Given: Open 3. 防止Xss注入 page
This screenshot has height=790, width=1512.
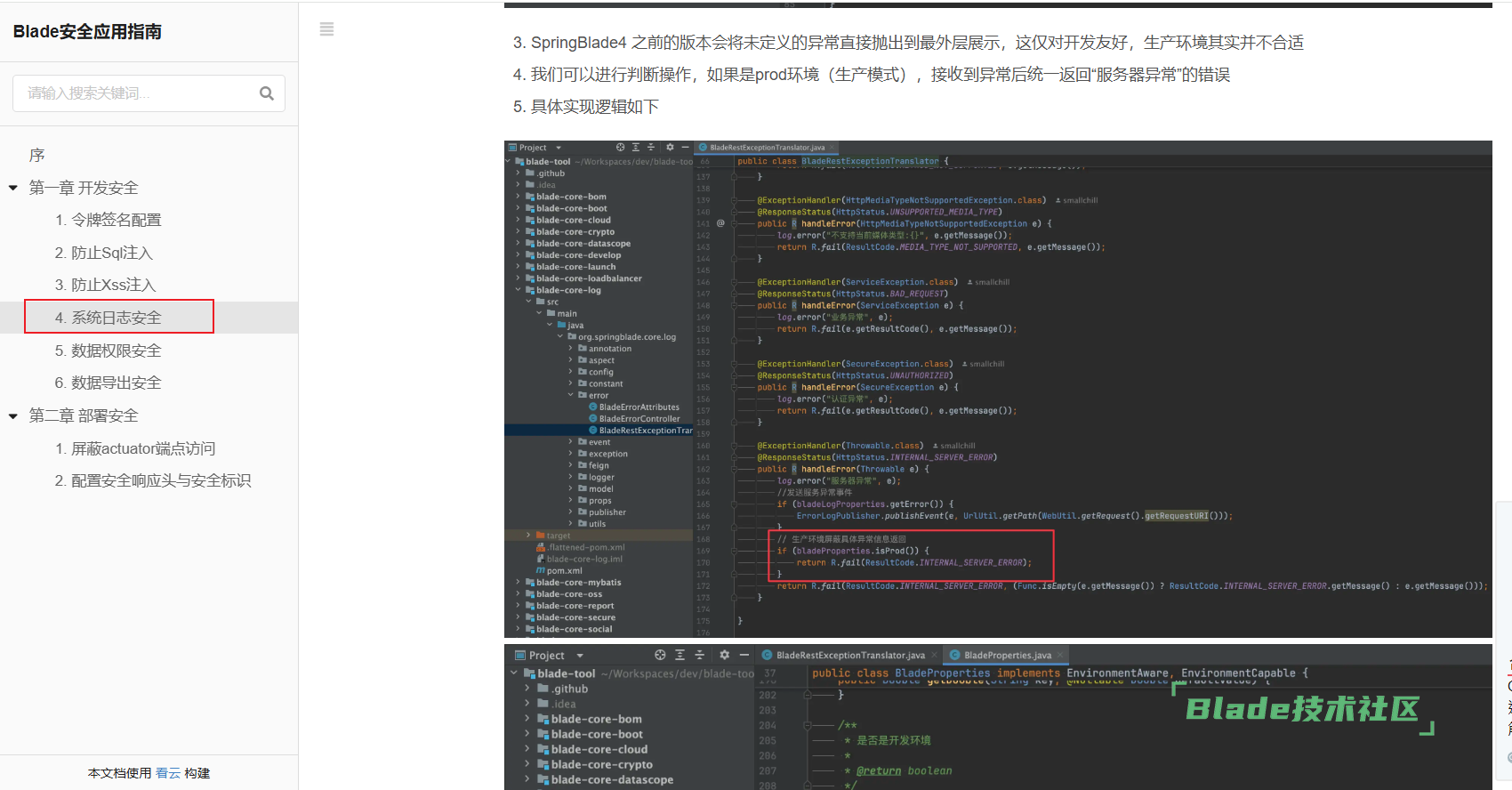Looking at the screenshot, I should (105, 285).
